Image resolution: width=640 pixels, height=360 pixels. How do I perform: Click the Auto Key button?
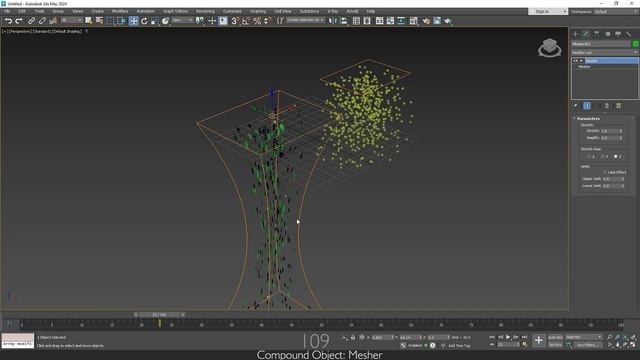click(555, 338)
